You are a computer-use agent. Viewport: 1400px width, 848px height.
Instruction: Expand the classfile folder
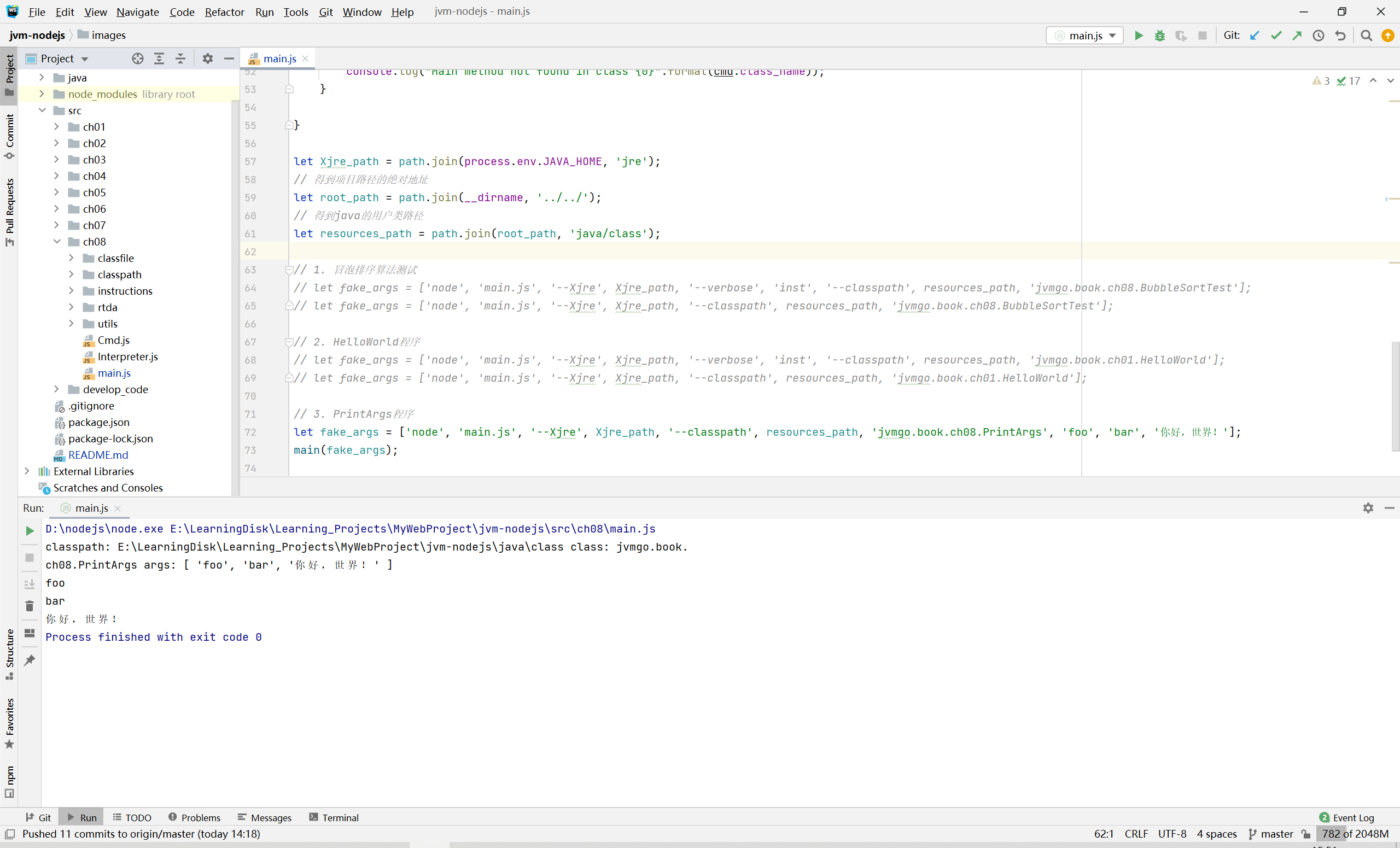[71, 258]
